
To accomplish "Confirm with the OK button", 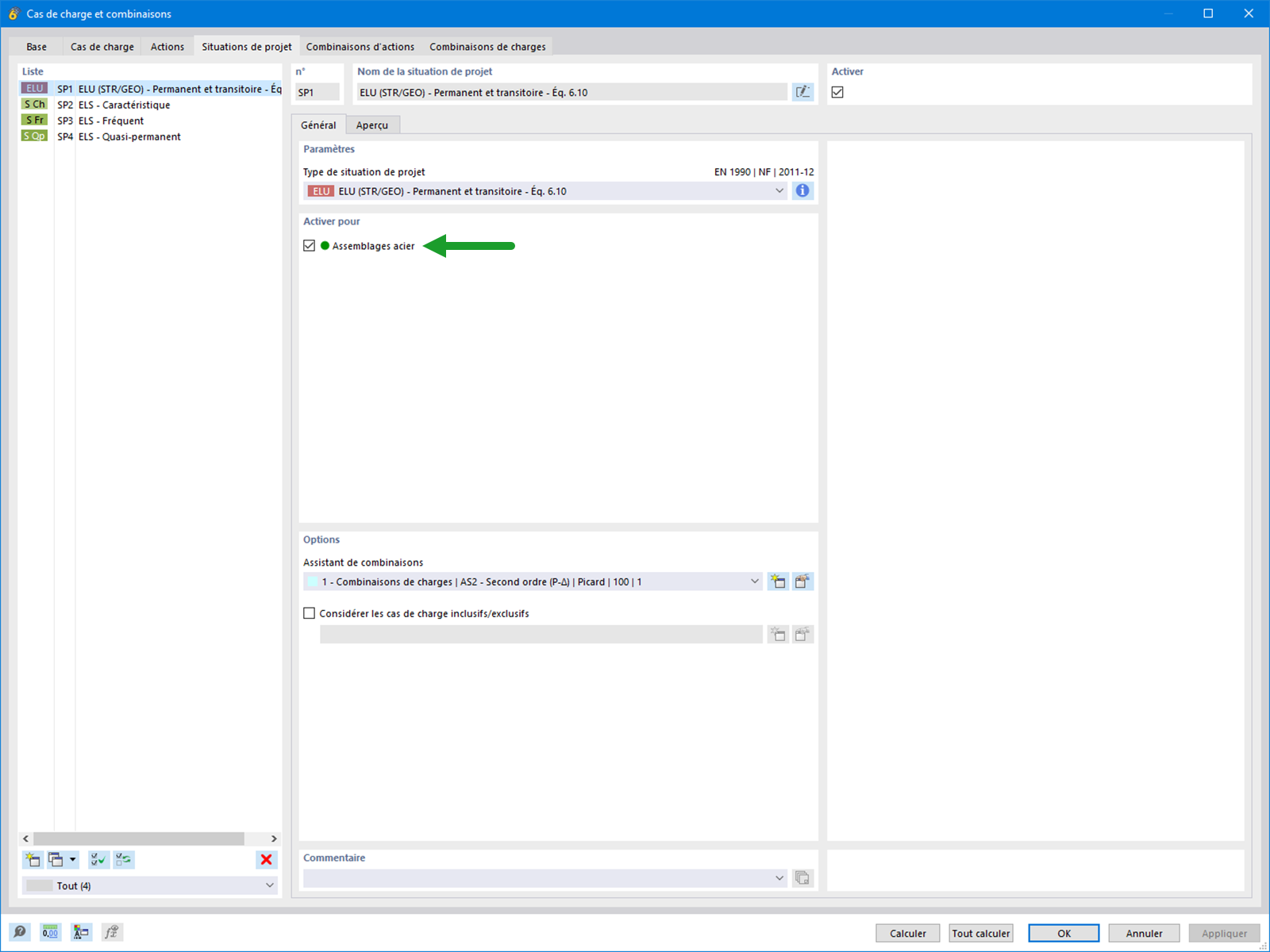I will click(x=1064, y=933).
